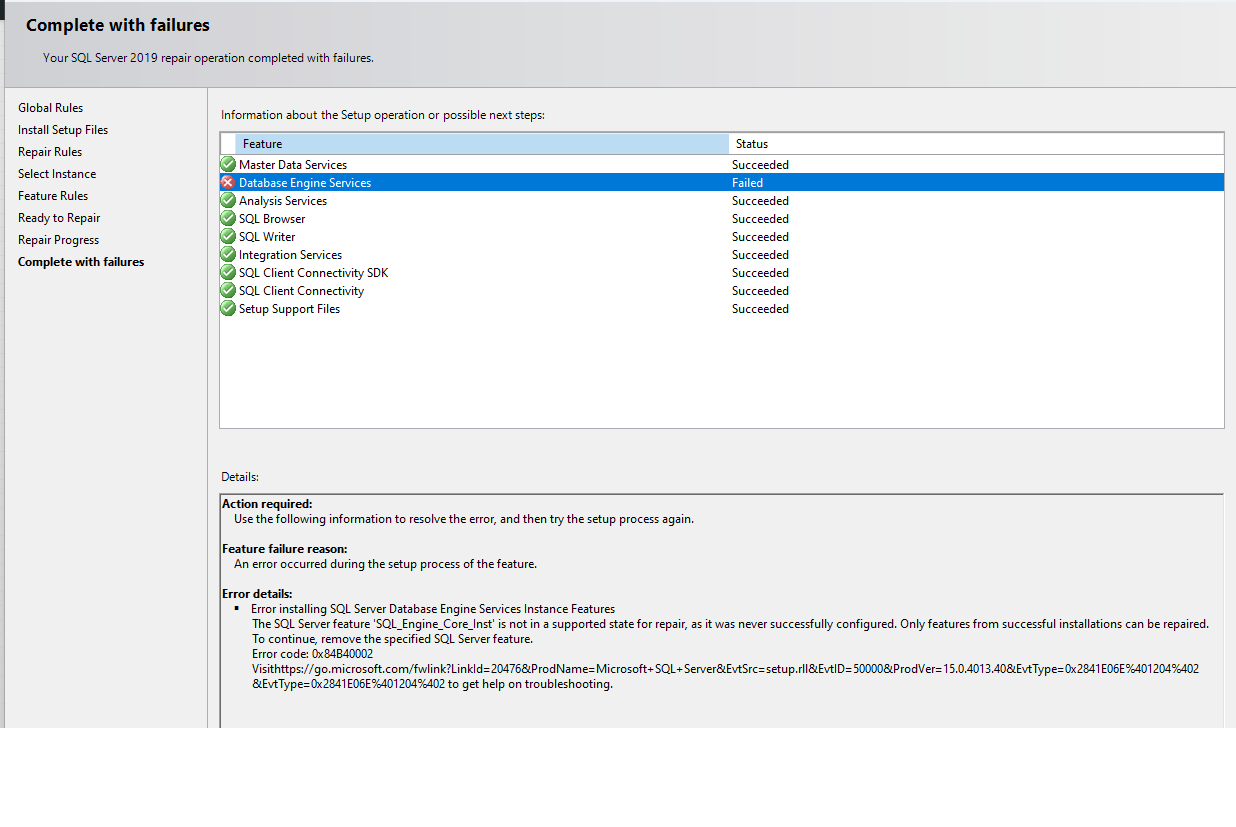
Task: Click 'Error installing SQL Server Database Engine Services' line
Action: [433, 609]
